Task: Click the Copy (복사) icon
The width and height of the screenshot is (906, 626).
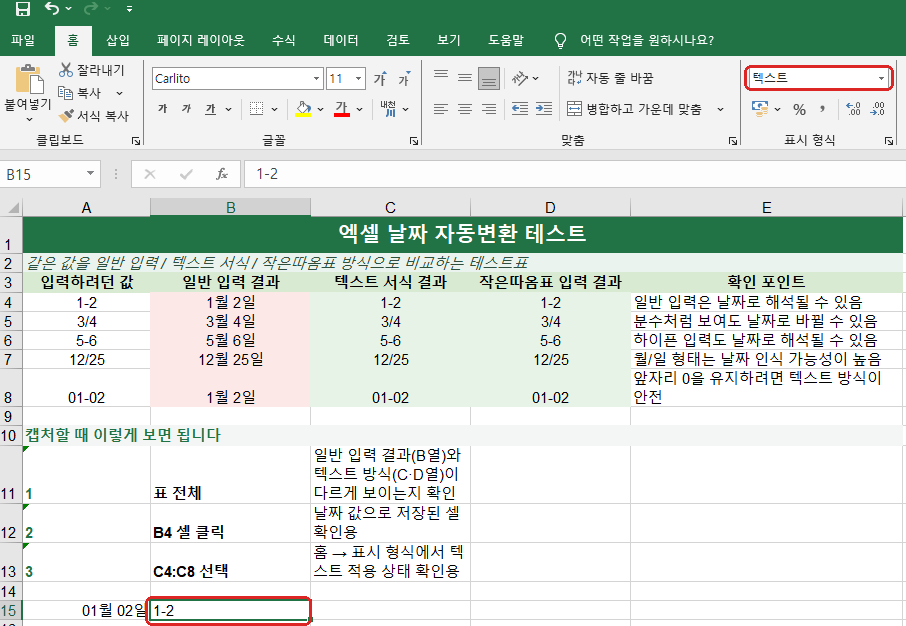Action: click(65, 92)
